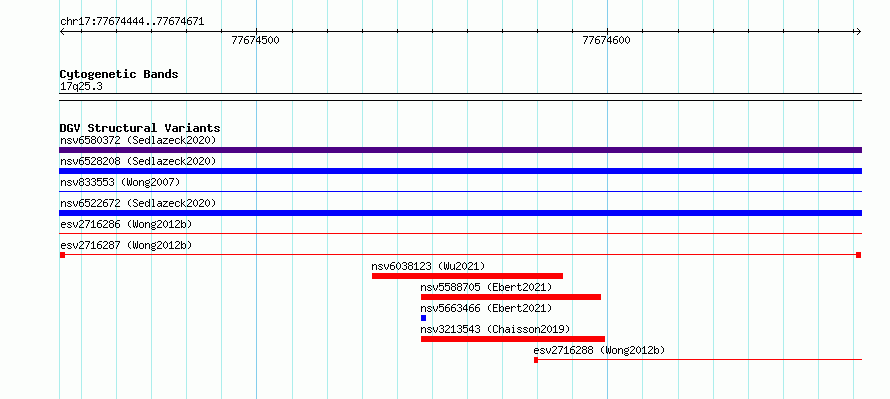
Task: Click the DGV Structural Variants track title
Action: click(140, 128)
